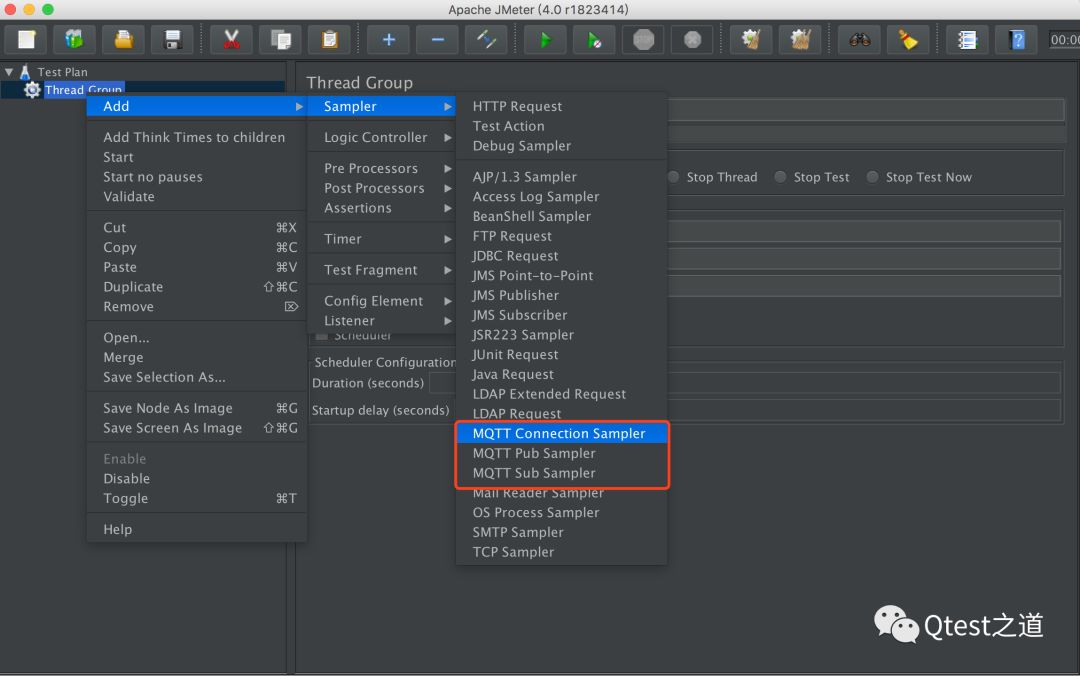
Task: Open the Sampler submenu
Action: point(382,106)
